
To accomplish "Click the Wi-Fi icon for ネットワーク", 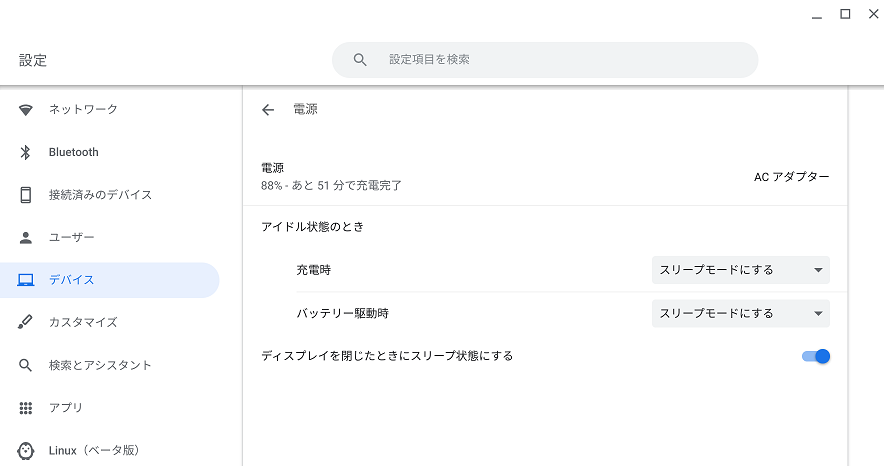I will pyautogui.click(x=25, y=109).
